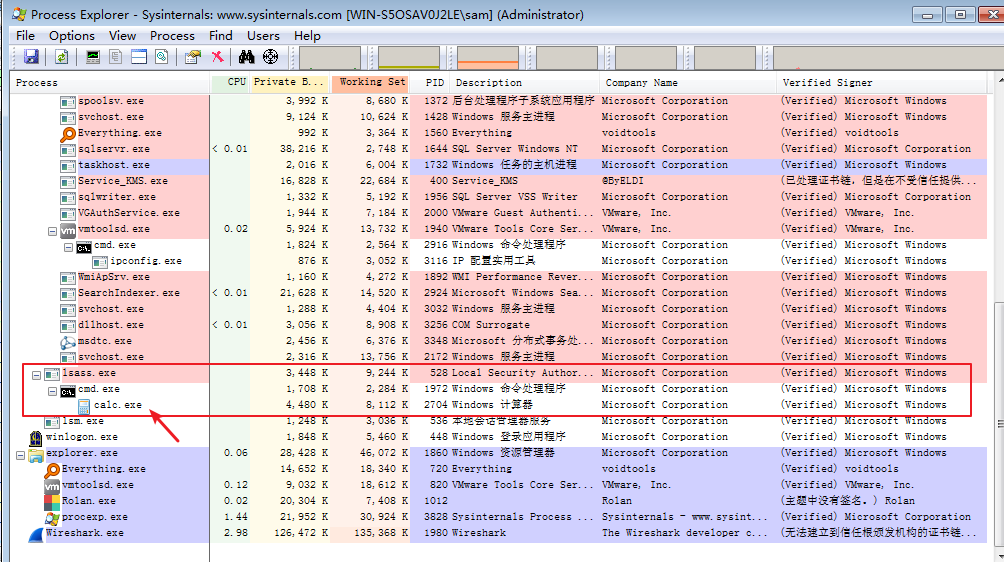Open the Options menu
Image resolution: width=1004 pixels, height=562 pixels.
pyautogui.click(x=72, y=36)
